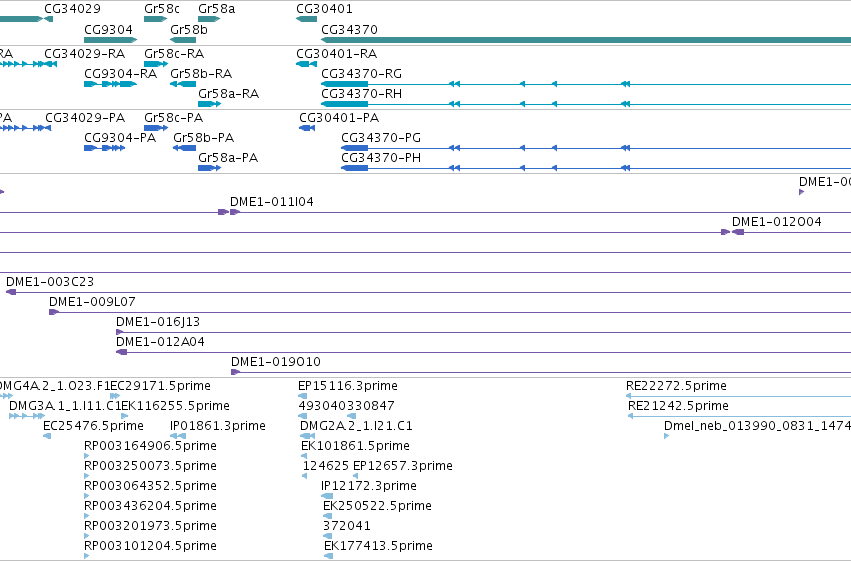
Task: Select the Gr58c gene feature
Action: click(155, 19)
